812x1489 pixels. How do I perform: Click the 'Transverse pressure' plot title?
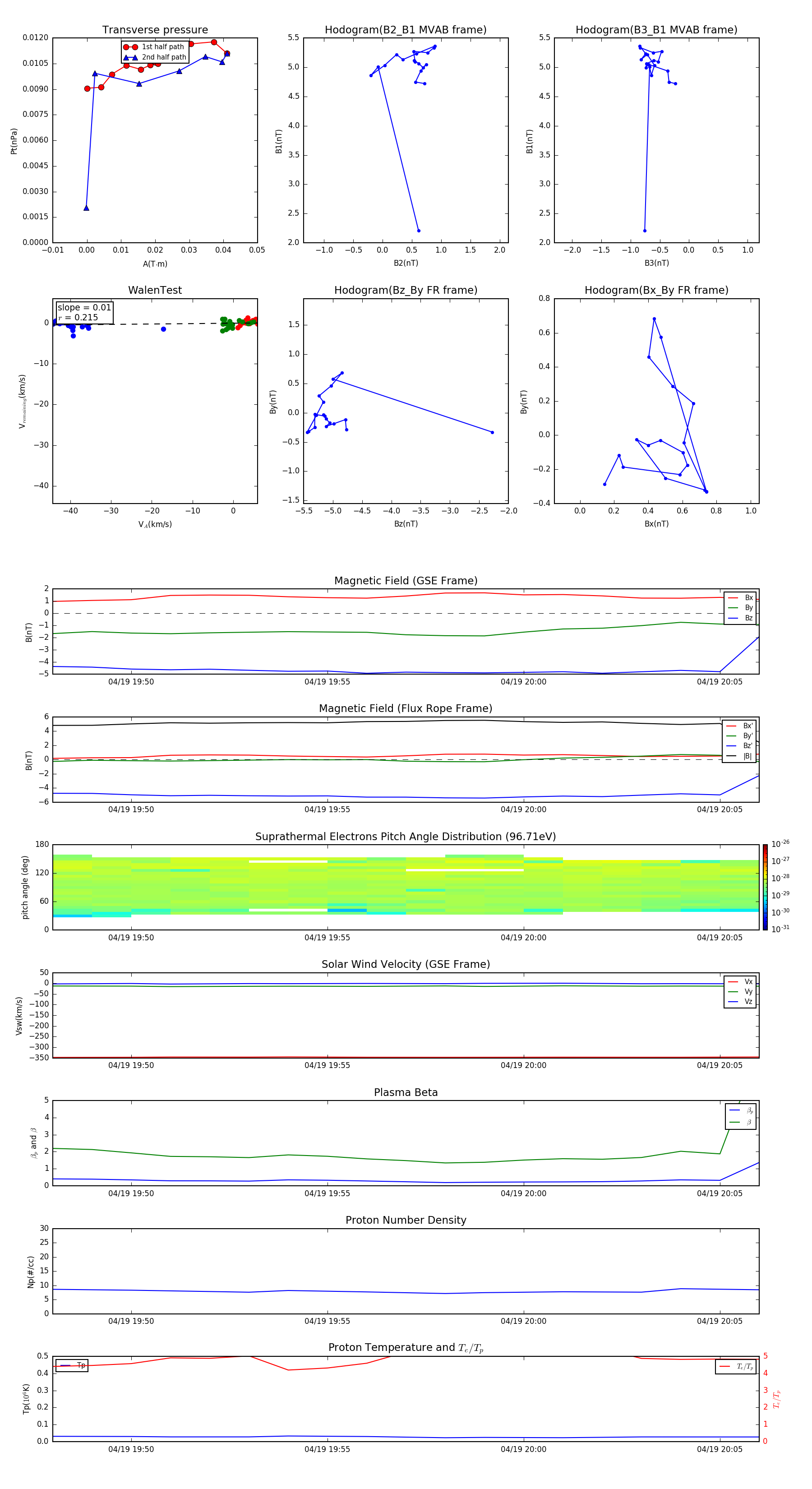(155, 30)
